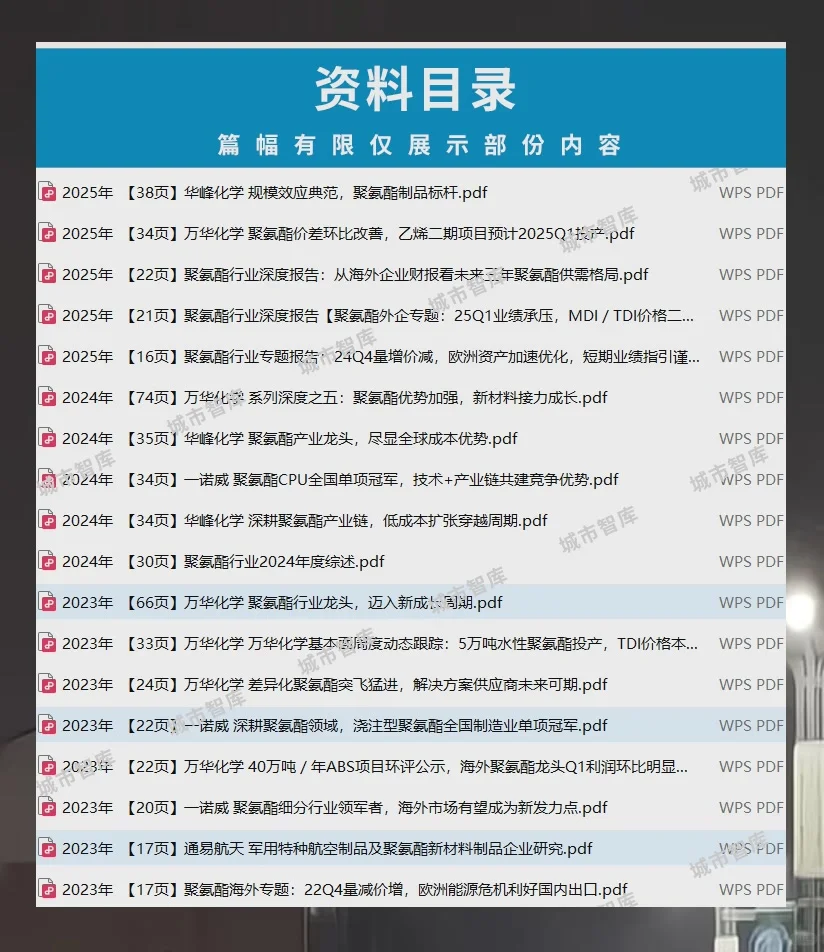Select the PDF icon next to 通易航天 军用特种航空制品 report

click(x=47, y=848)
